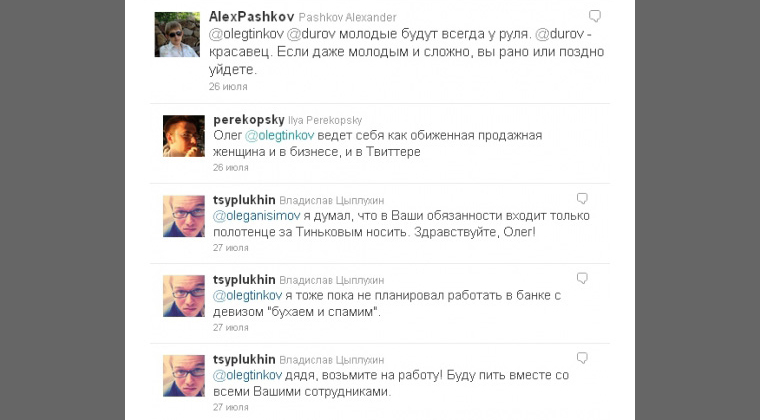The width and height of the screenshot is (760, 420).
Task: Open "27 июля" timestamp on last tweet
Action: click(x=231, y=407)
